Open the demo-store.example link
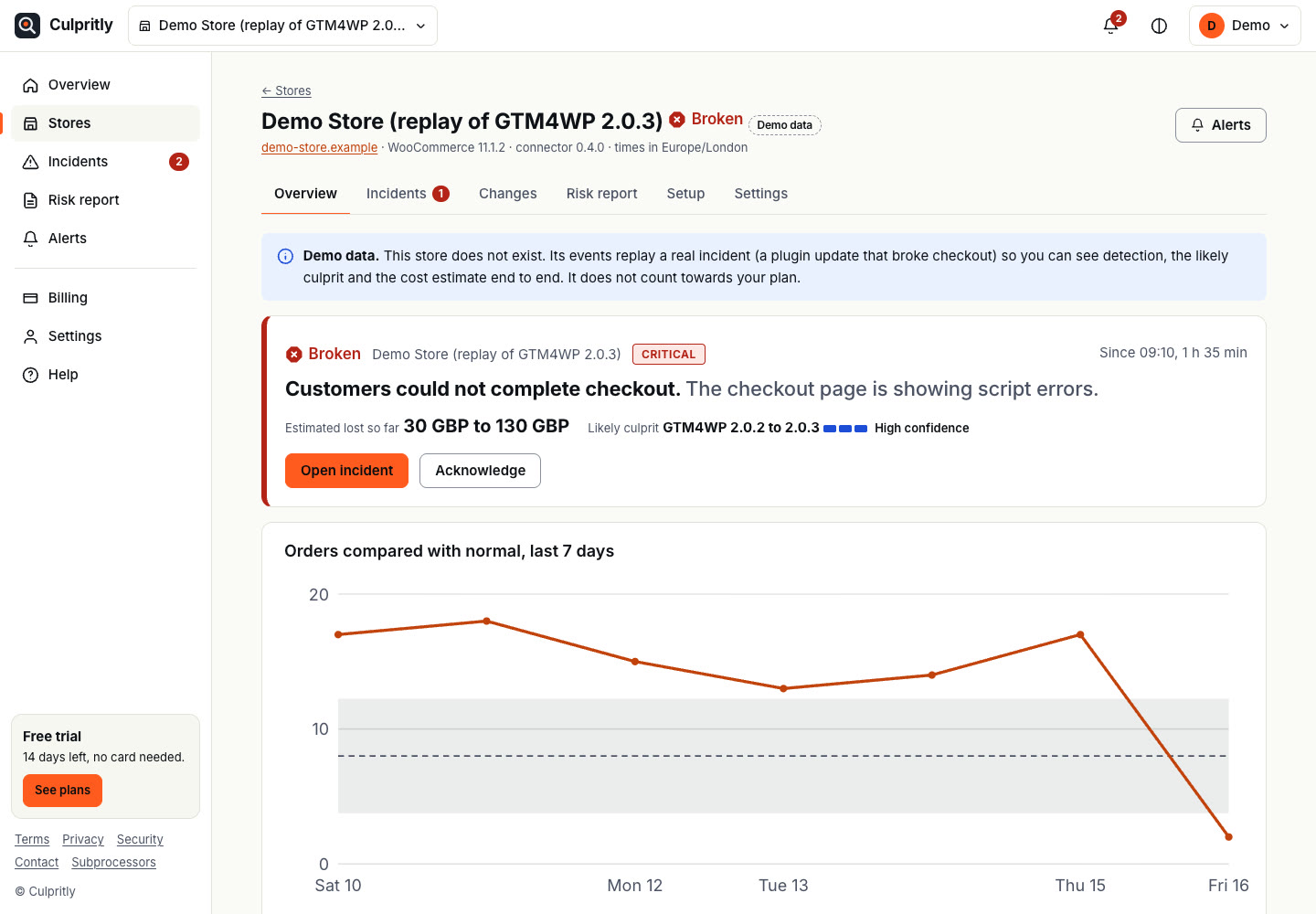This screenshot has width=1316, height=914. (x=319, y=147)
